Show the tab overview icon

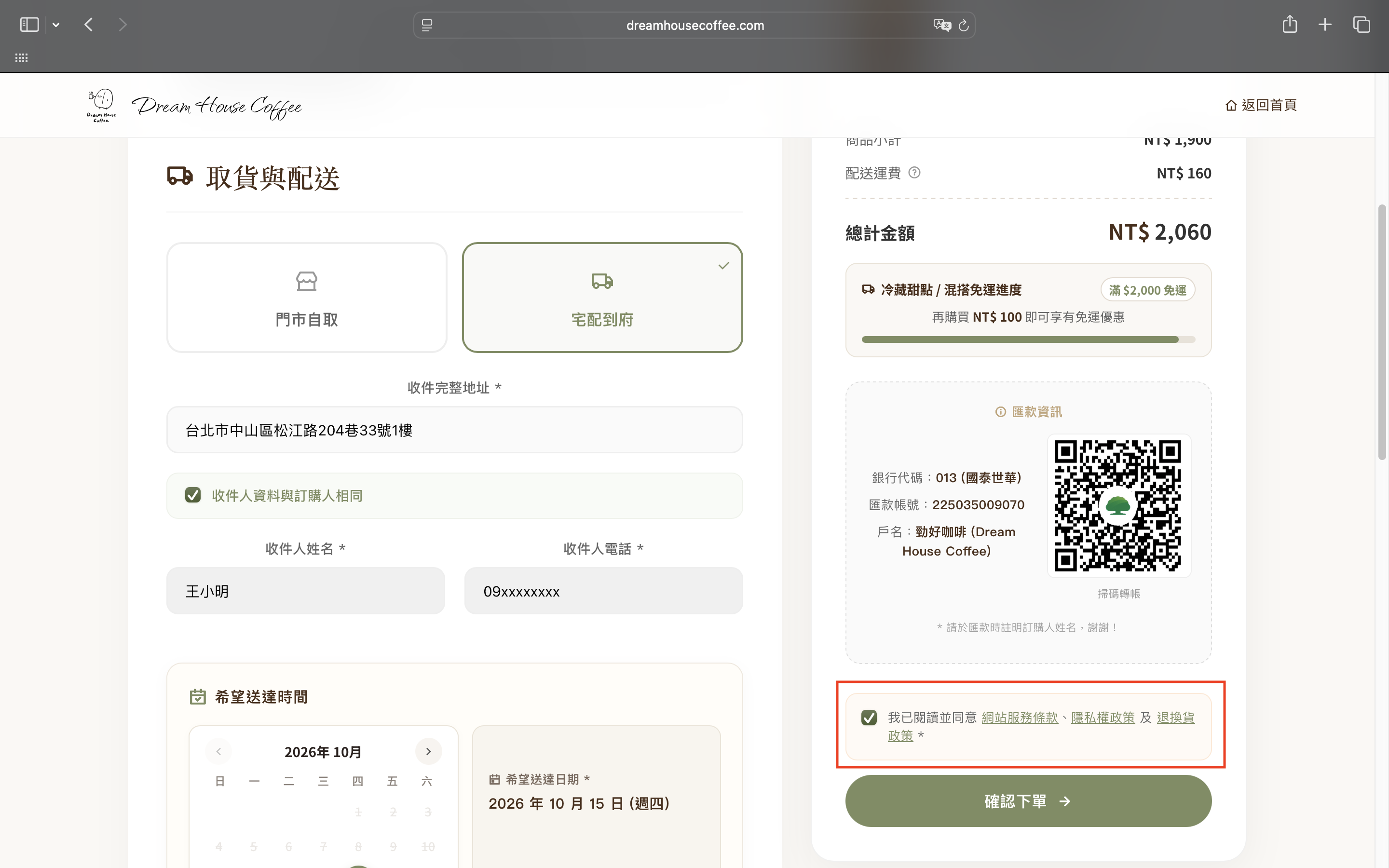pos(1362,25)
